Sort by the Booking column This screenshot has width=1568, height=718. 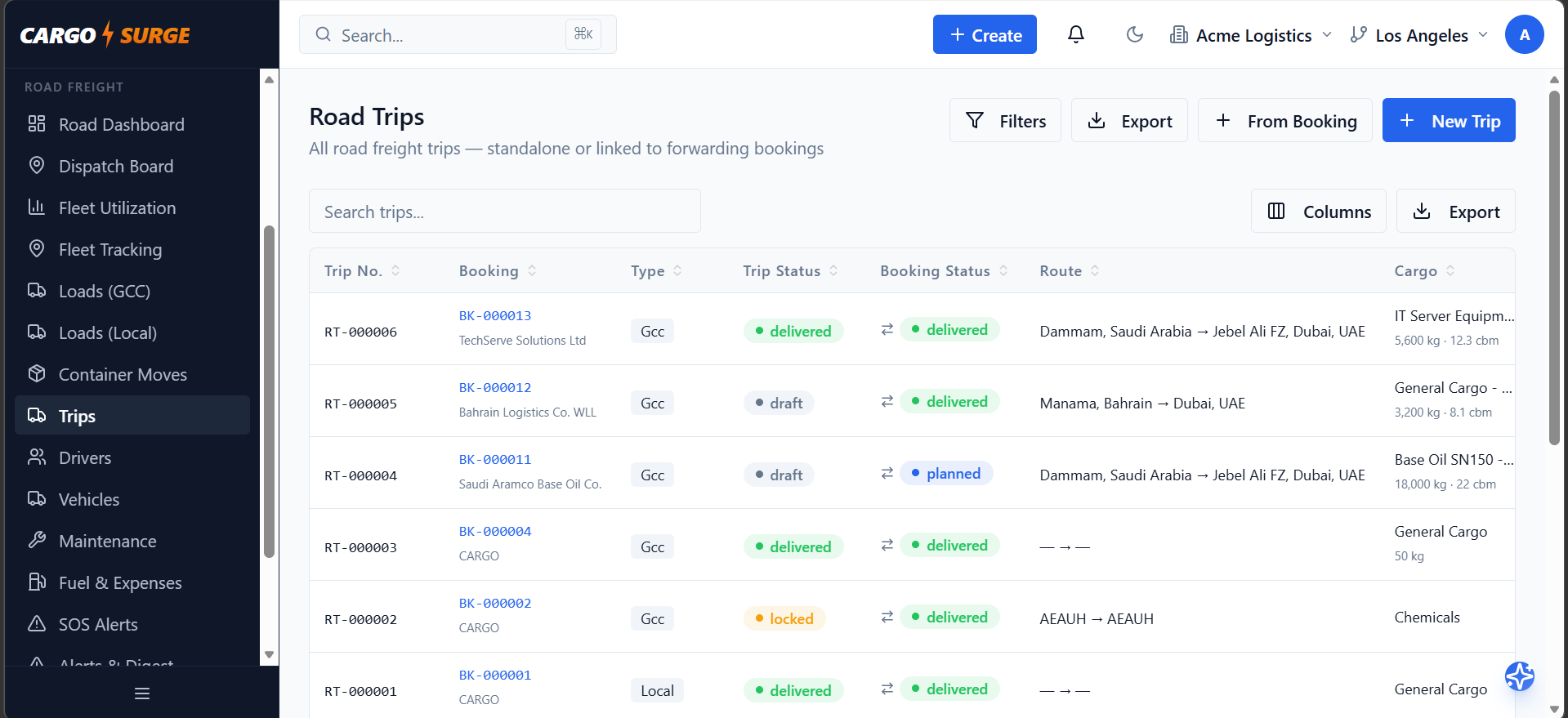(x=498, y=270)
